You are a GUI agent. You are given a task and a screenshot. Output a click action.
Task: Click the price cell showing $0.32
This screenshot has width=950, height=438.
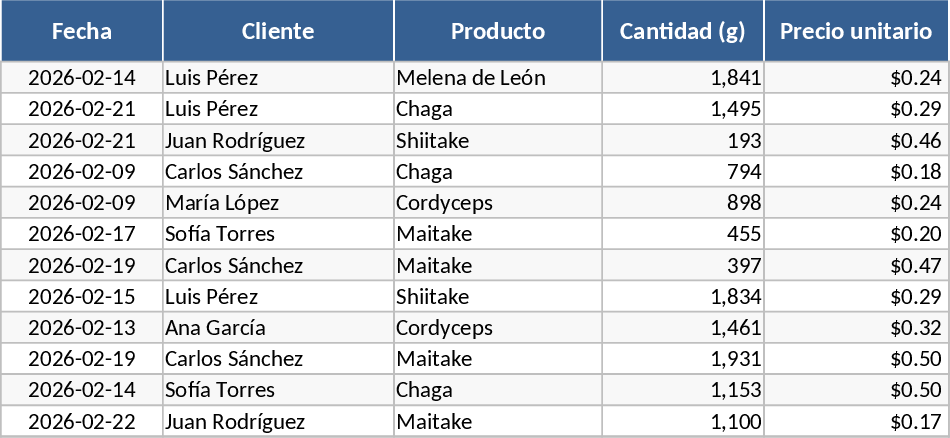click(x=856, y=328)
